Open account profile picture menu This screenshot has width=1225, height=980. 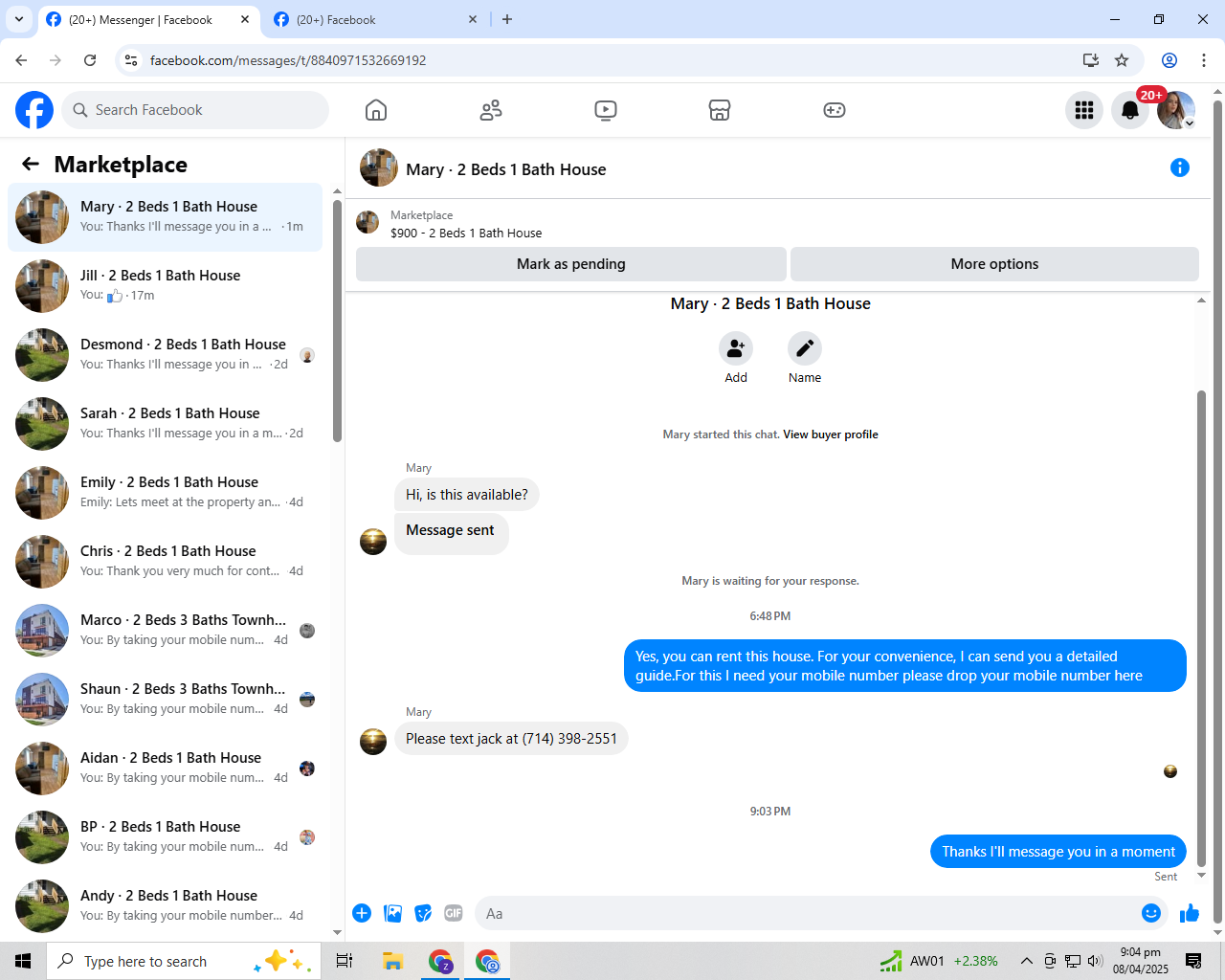(1176, 110)
